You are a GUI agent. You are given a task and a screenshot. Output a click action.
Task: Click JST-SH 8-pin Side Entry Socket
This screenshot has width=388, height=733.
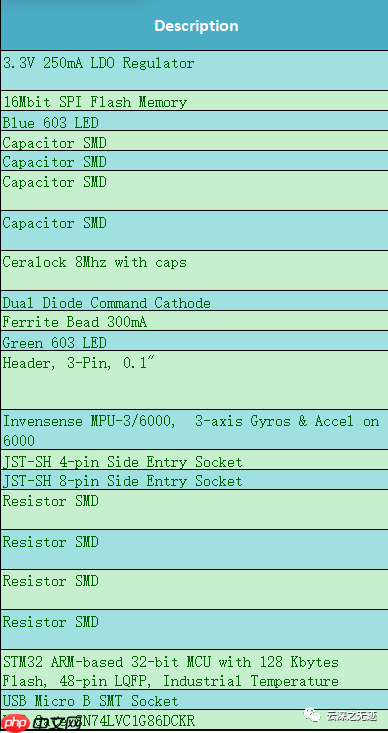tap(194, 480)
